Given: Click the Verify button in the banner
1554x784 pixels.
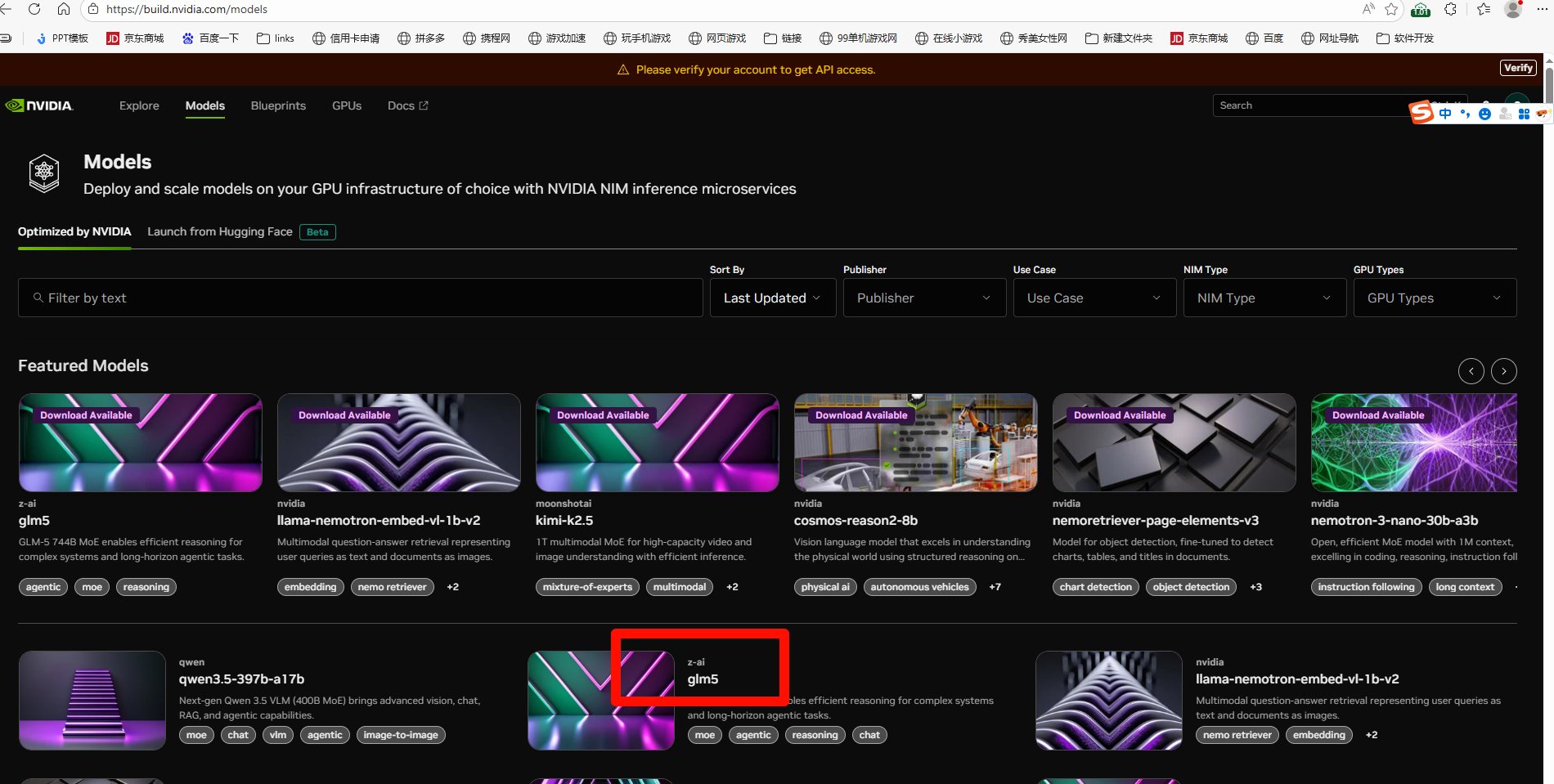Looking at the screenshot, I should click(x=1518, y=68).
